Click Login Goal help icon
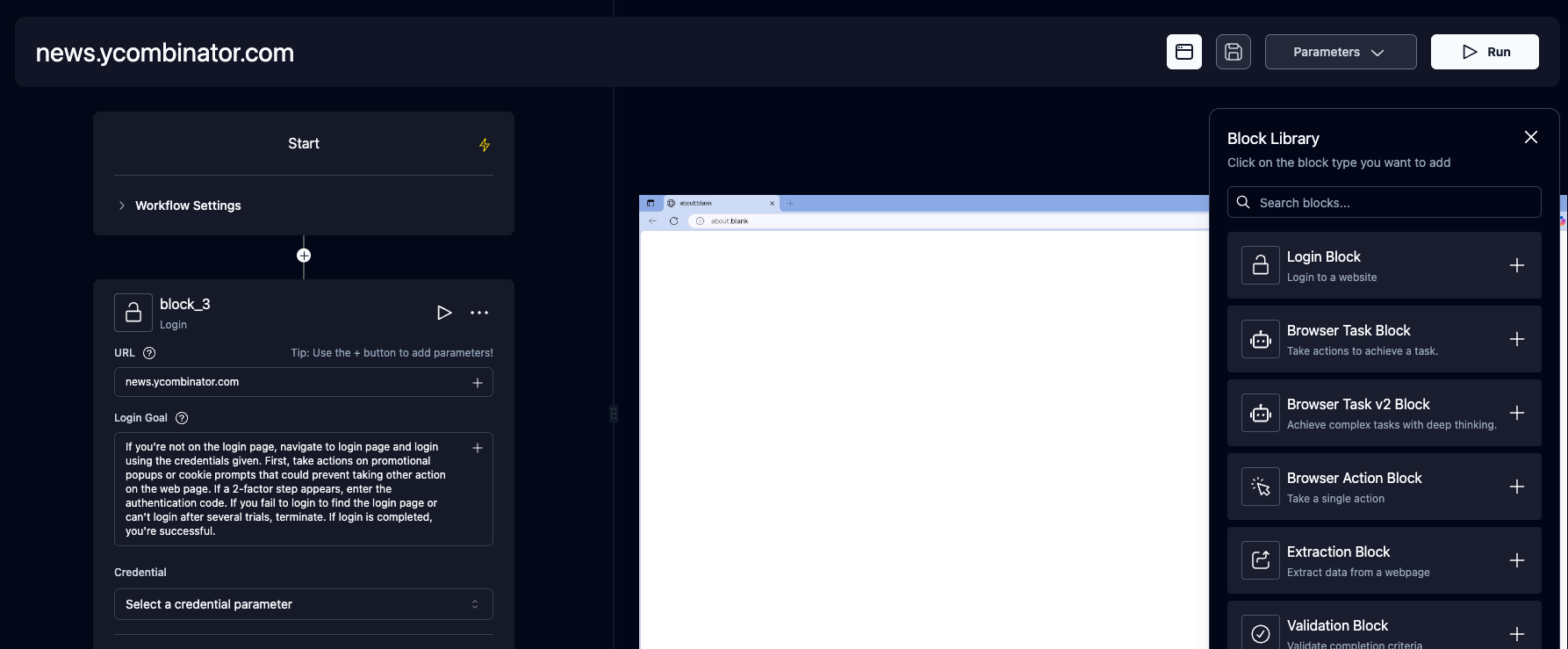This screenshot has width=1568, height=649. pyautogui.click(x=182, y=418)
